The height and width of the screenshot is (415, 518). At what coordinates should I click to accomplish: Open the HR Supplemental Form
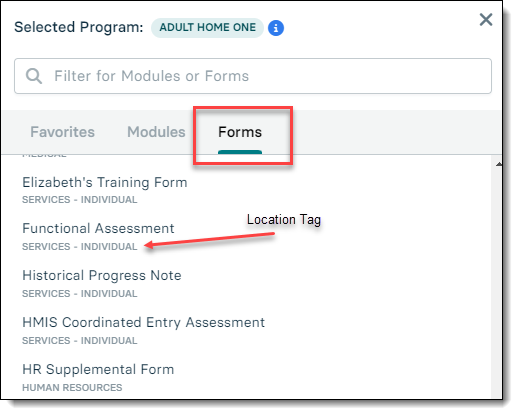[98, 370]
